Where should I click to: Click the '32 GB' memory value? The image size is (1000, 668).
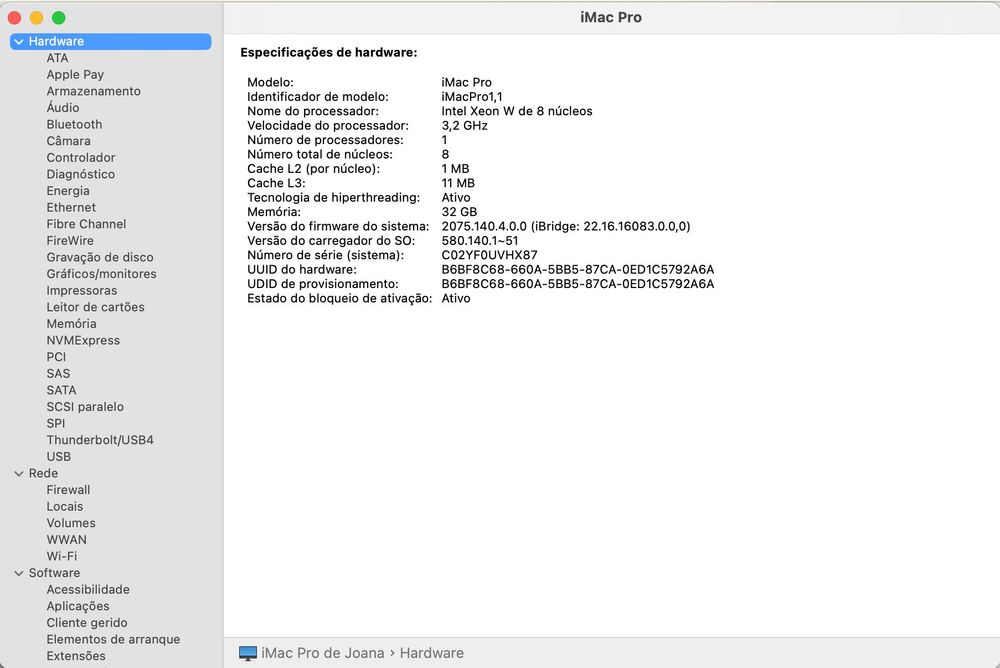(459, 212)
